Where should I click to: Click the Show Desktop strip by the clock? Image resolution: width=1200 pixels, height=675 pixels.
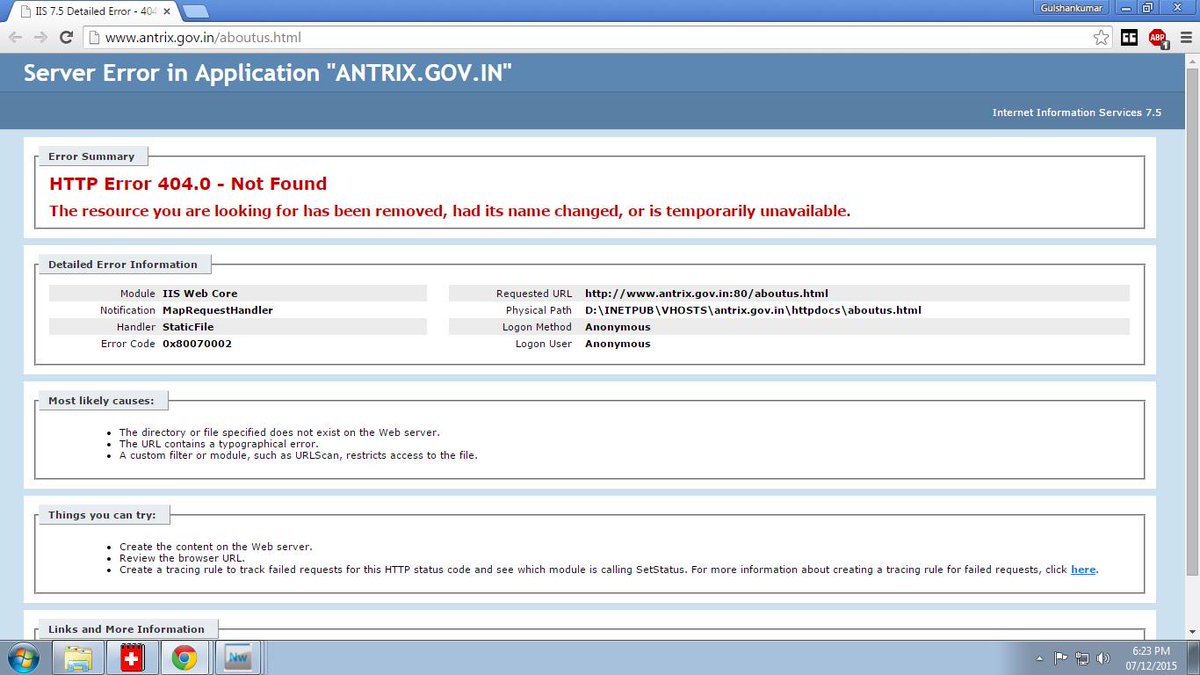(x=1192, y=658)
